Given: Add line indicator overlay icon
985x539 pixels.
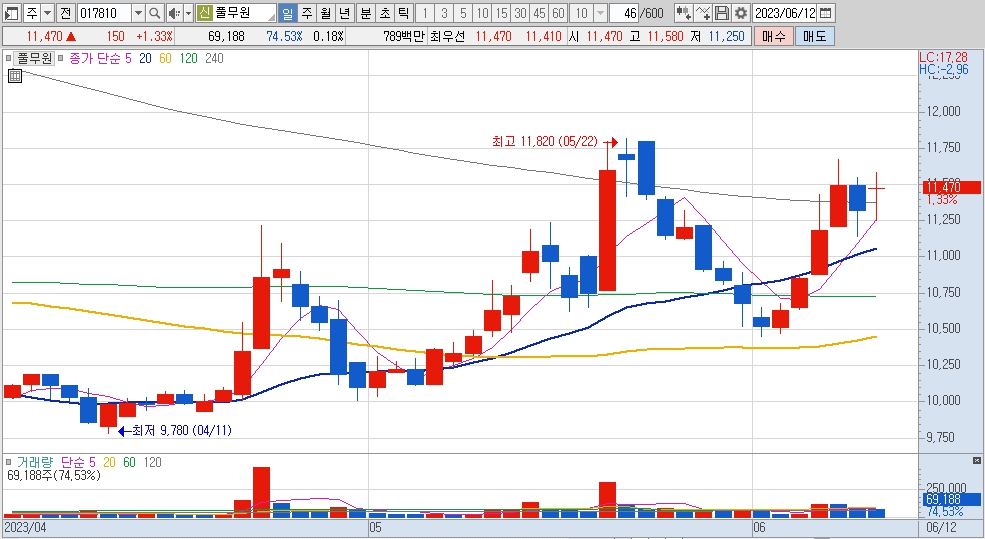Looking at the screenshot, I should pyautogui.click(x=704, y=13).
